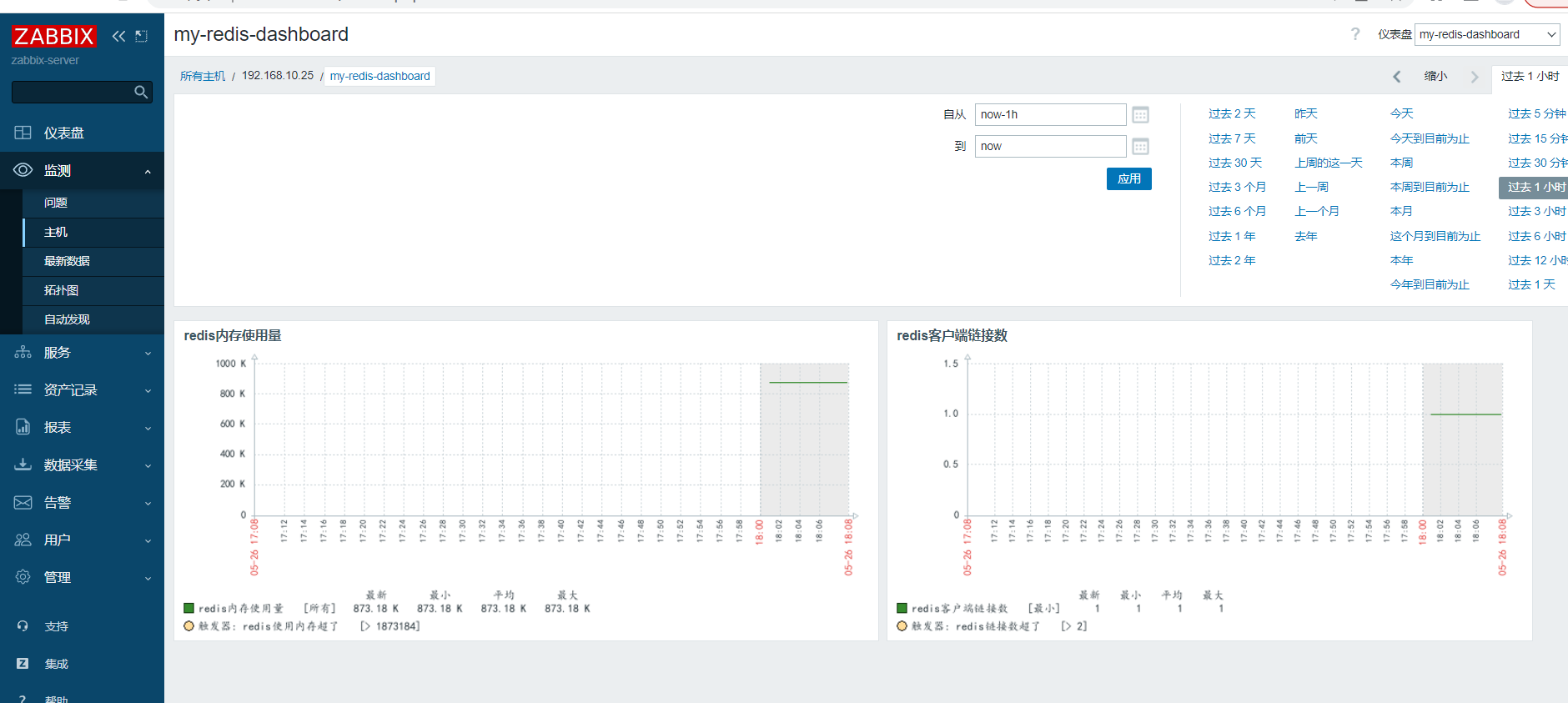
Task: Select 主机 hosts submenu item
Action: coord(93,232)
